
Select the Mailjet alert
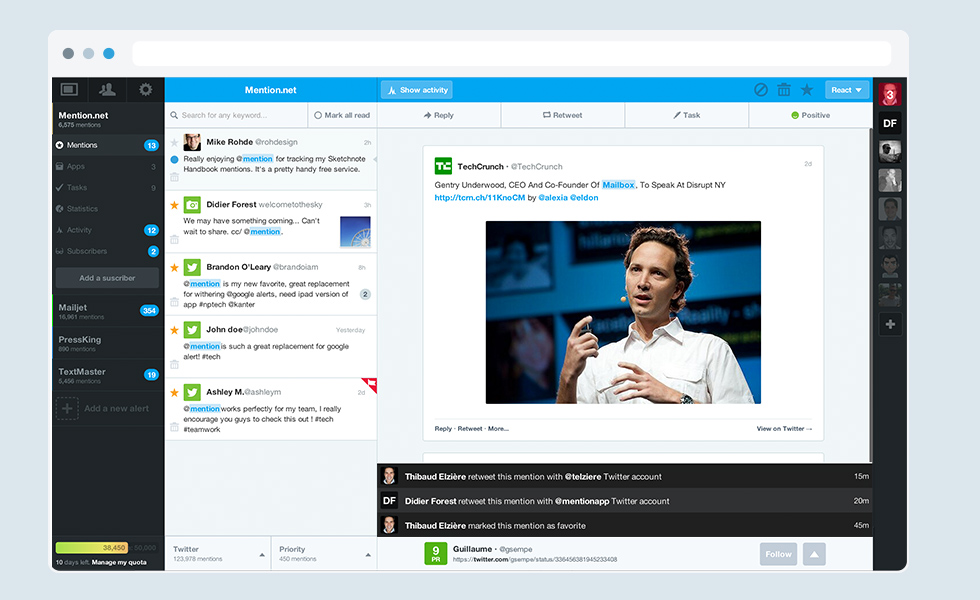point(108,311)
